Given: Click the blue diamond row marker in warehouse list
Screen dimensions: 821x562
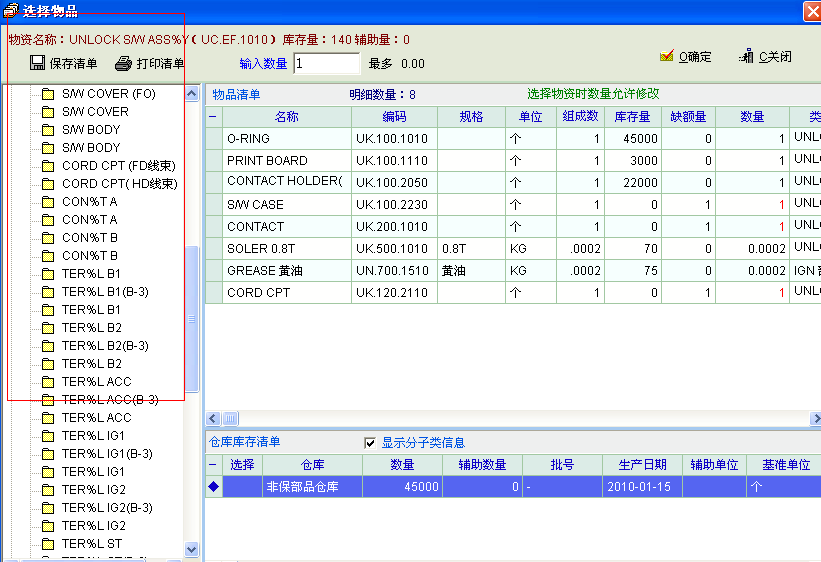Looking at the screenshot, I should pos(213,487).
